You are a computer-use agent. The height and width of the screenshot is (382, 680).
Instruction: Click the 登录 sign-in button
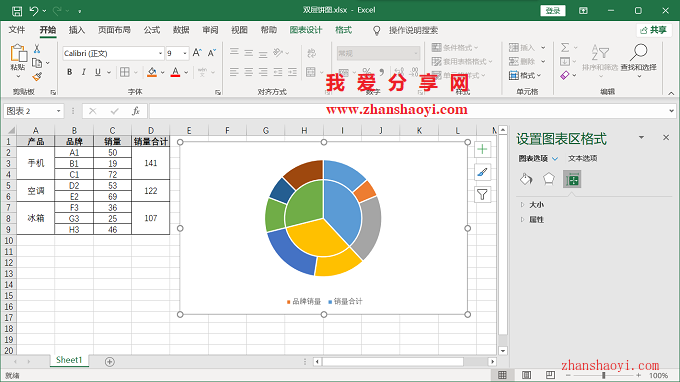coord(552,11)
